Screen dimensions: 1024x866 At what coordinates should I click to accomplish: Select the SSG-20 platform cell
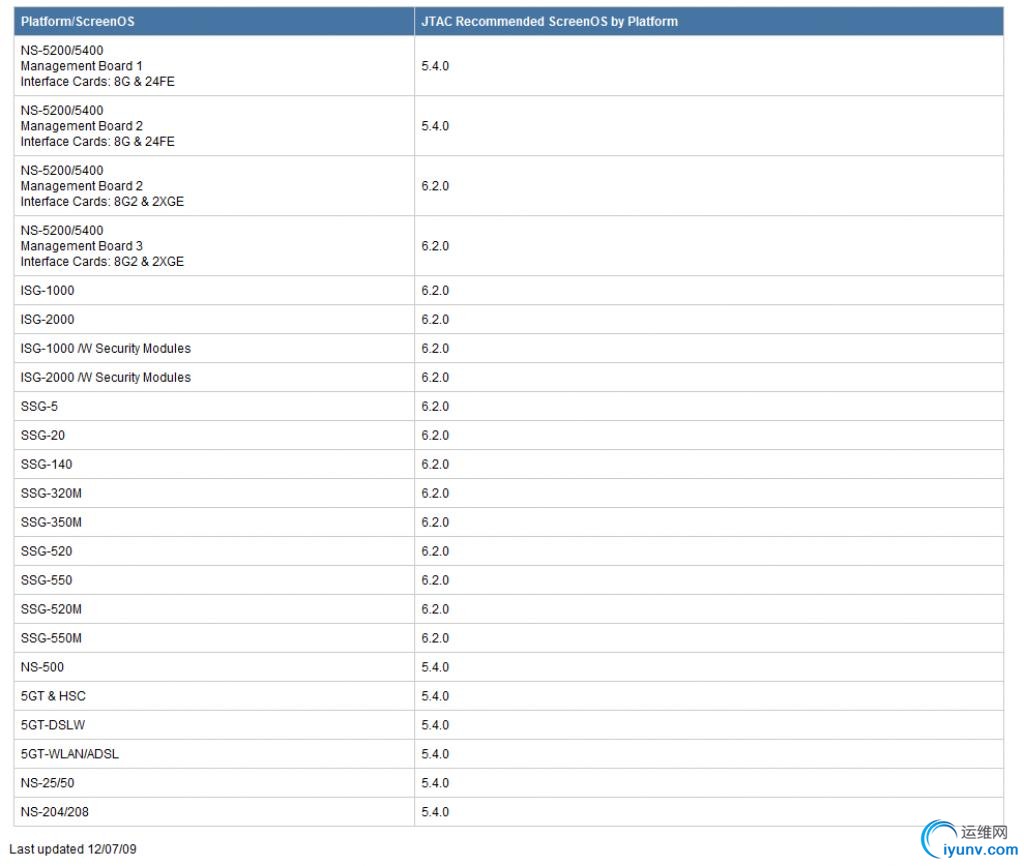coord(214,436)
